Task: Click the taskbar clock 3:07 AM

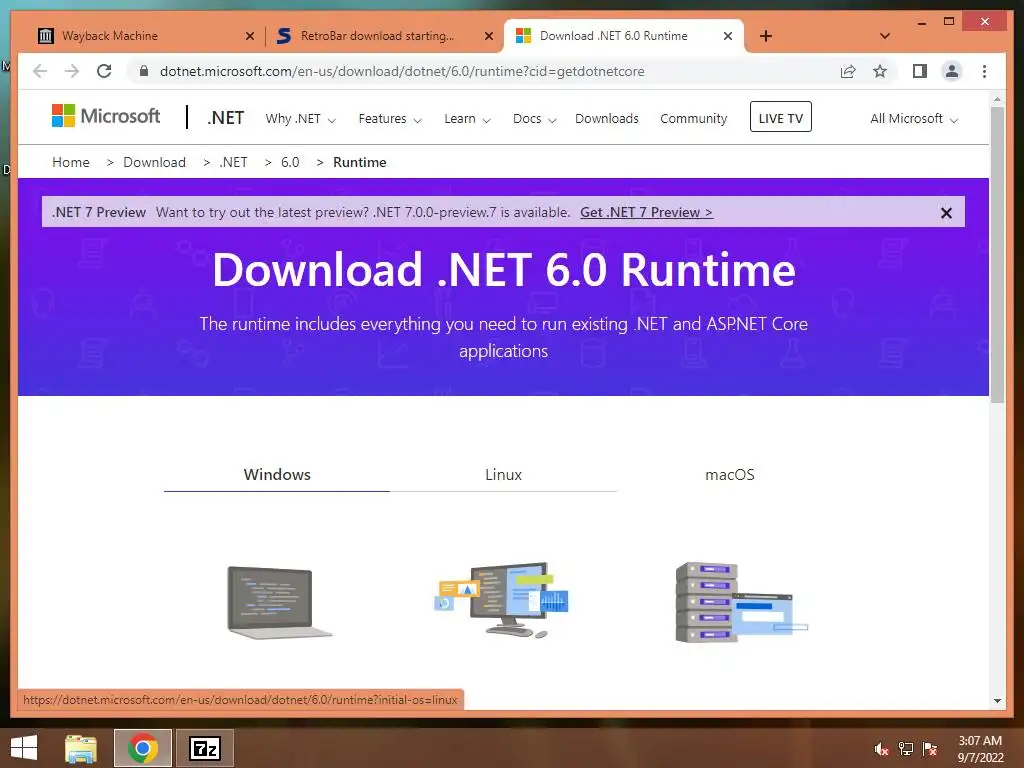Action: tap(980, 749)
